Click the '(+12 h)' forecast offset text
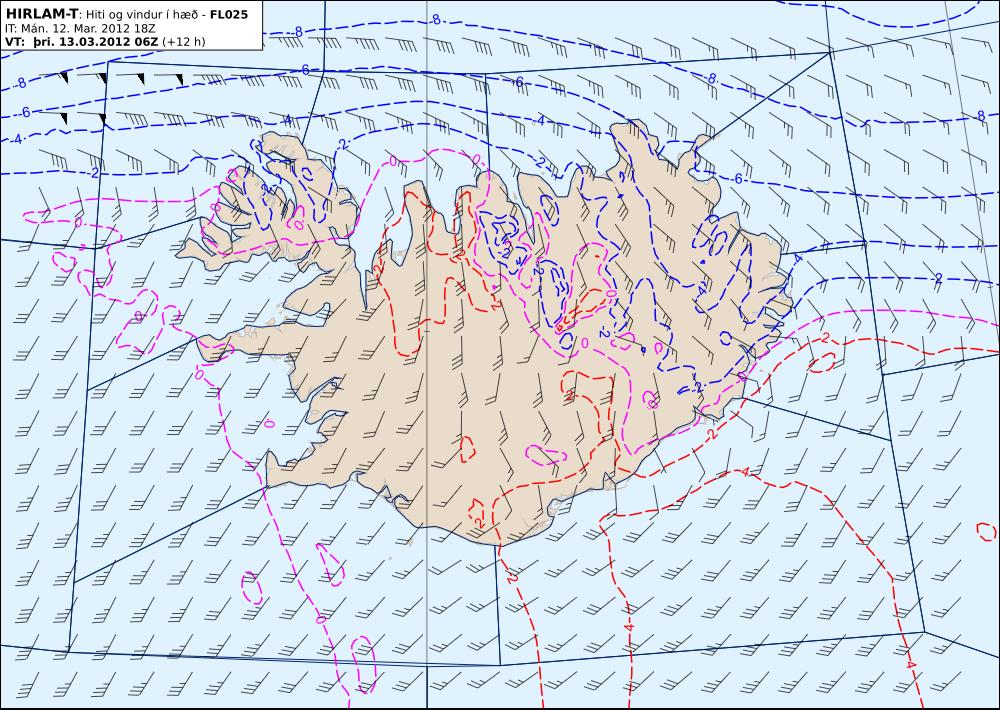 [184, 42]
